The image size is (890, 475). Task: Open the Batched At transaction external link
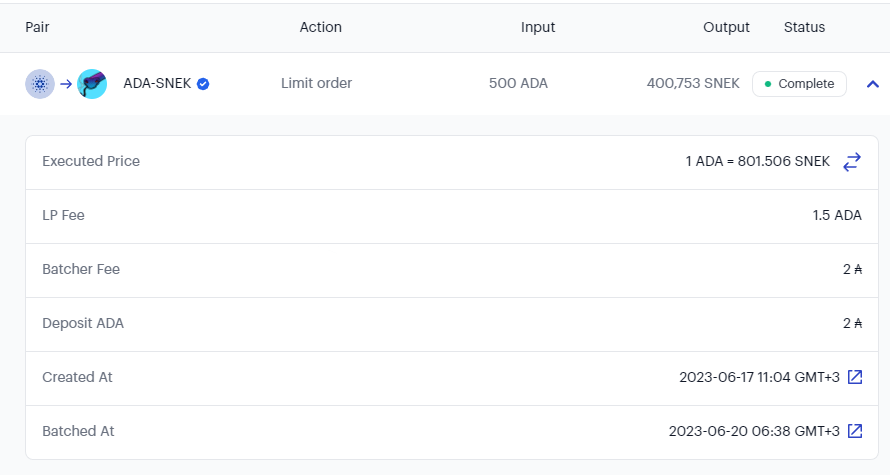coord(855,431)
